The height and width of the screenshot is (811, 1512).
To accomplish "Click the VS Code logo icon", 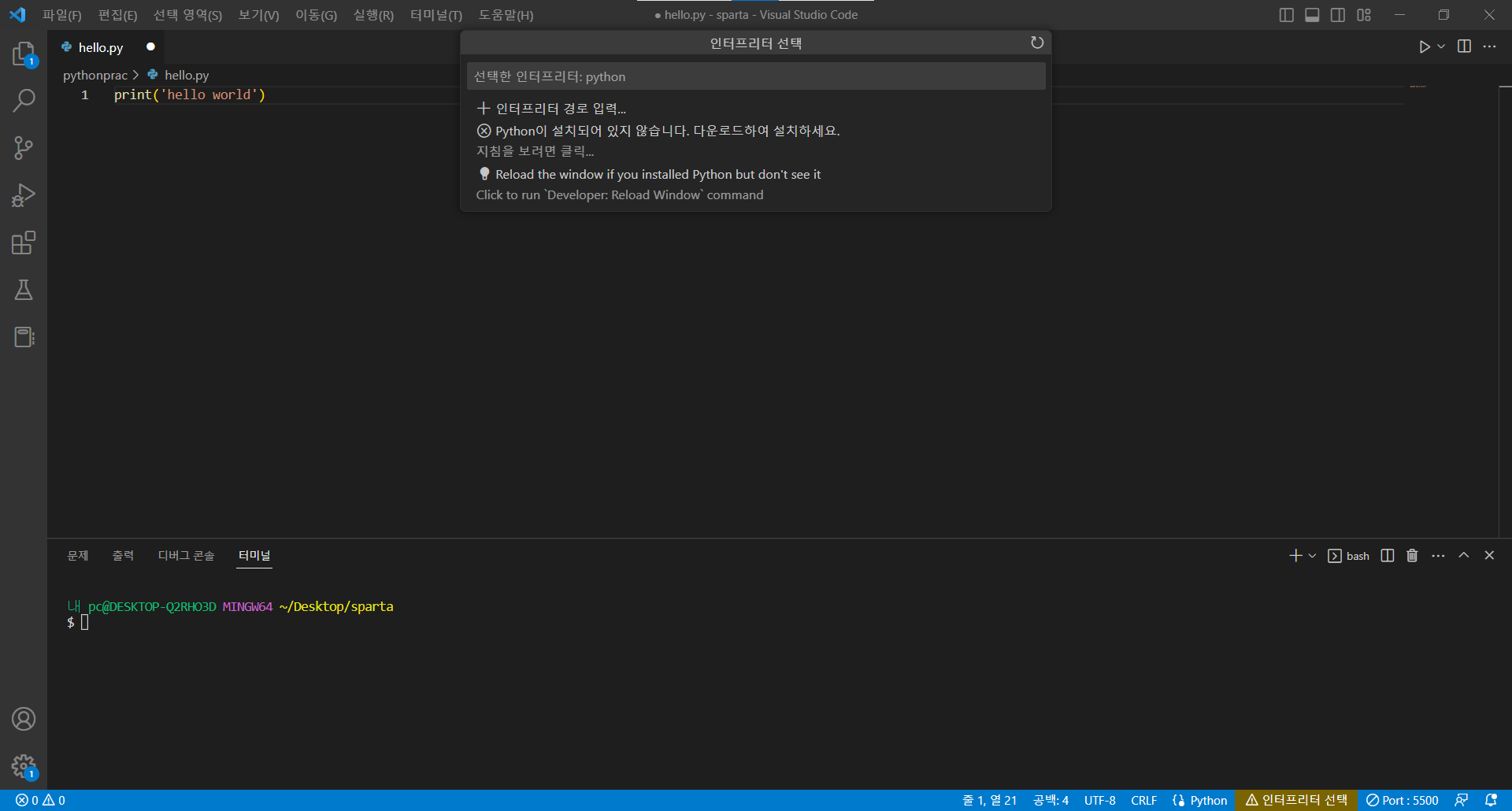I will click(17, 15).
